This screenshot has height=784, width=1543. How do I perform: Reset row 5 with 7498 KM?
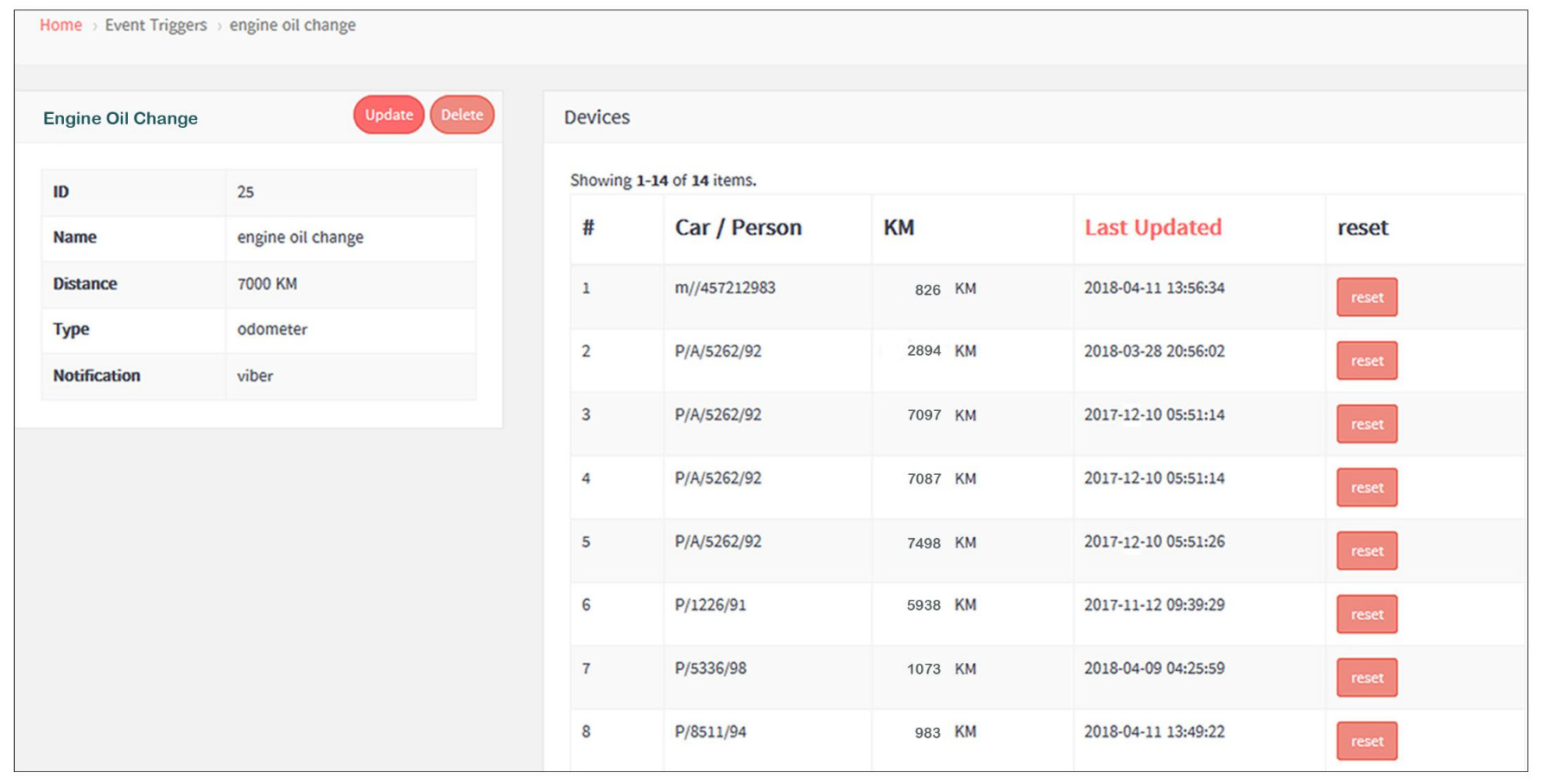tap(1366, 551)
